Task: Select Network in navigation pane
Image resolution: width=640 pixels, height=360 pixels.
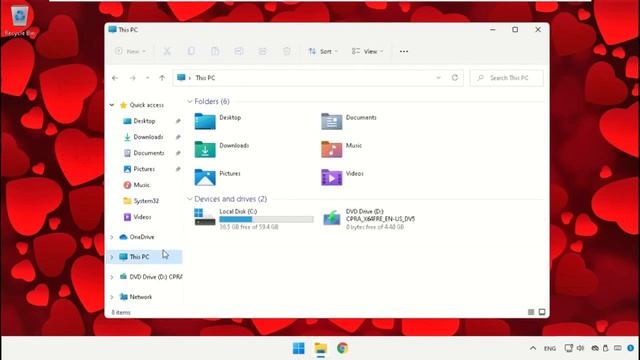Action: pos(140,297)
